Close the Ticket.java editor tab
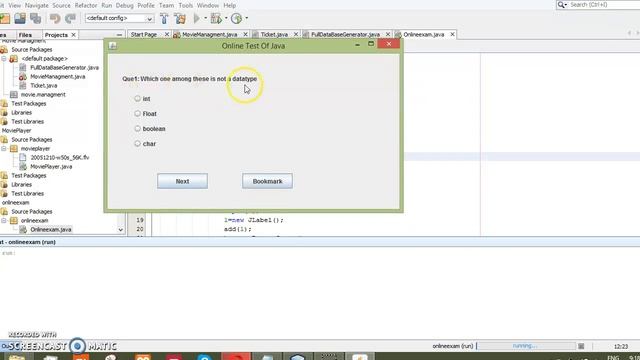Viewport: 640px width, 360px height. click(x=296, y=35)
